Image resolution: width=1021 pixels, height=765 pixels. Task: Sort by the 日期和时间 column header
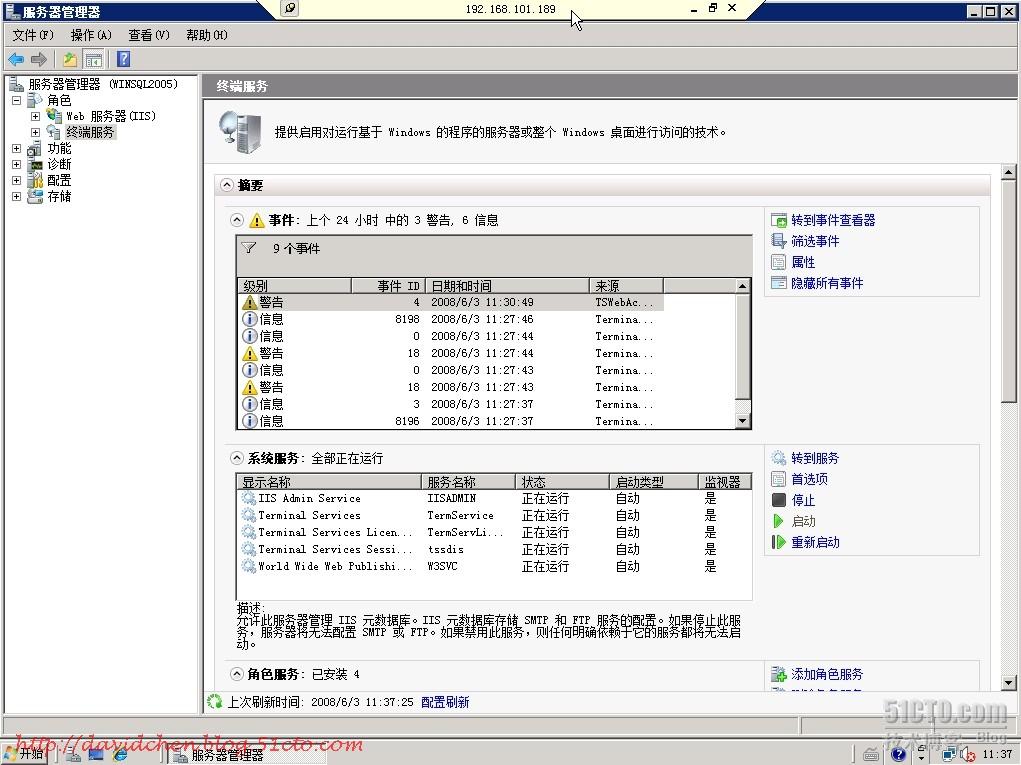point(507,285)
